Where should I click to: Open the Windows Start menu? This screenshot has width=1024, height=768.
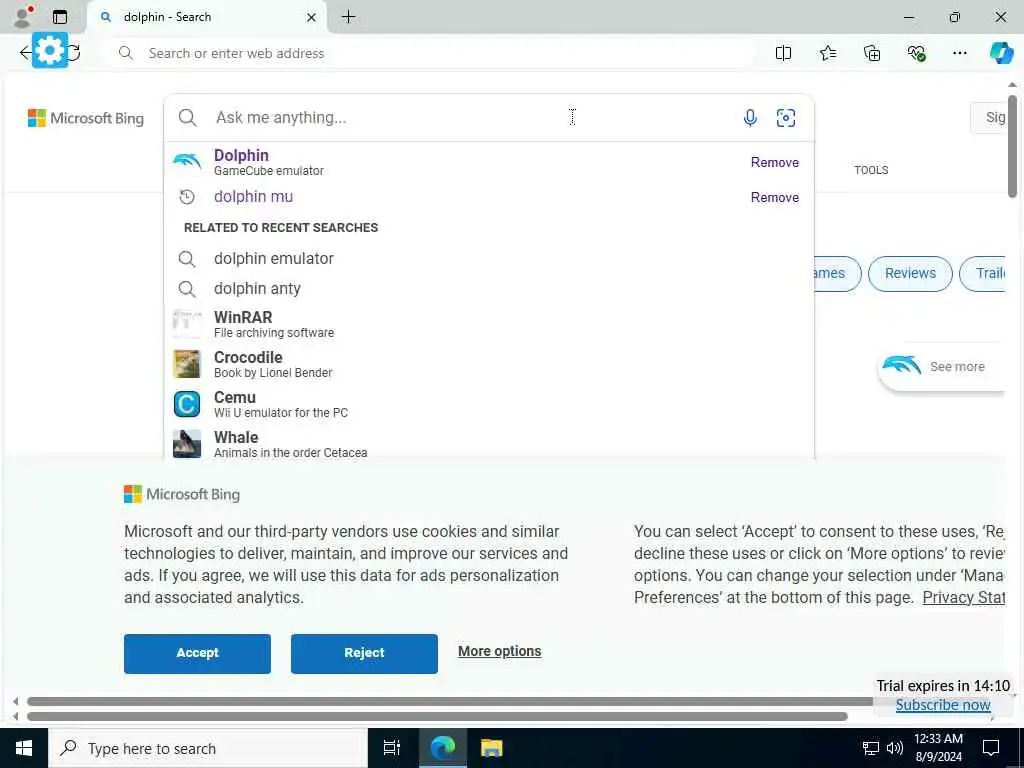(24, 748)
